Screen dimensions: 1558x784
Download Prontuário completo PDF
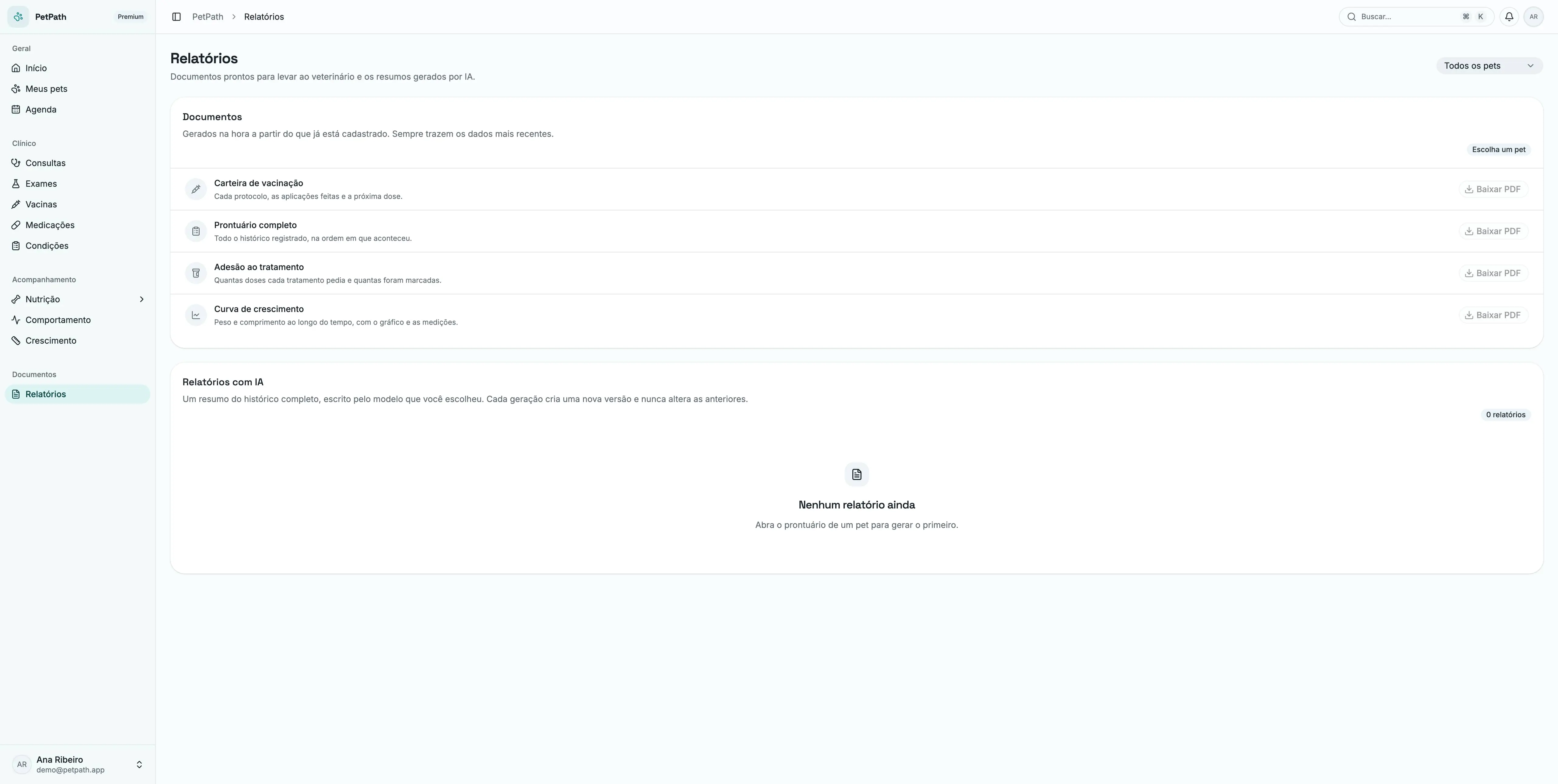point(1493,231)
